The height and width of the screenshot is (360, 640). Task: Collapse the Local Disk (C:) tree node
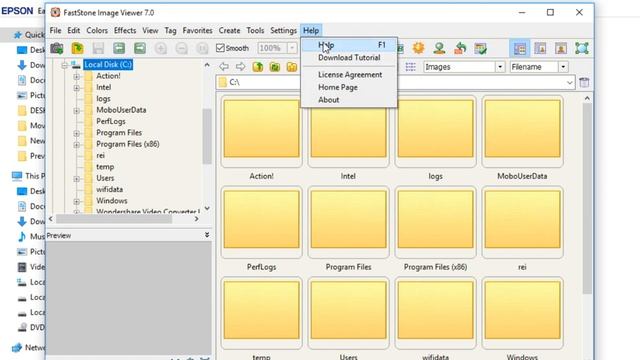tap(64, 65)
